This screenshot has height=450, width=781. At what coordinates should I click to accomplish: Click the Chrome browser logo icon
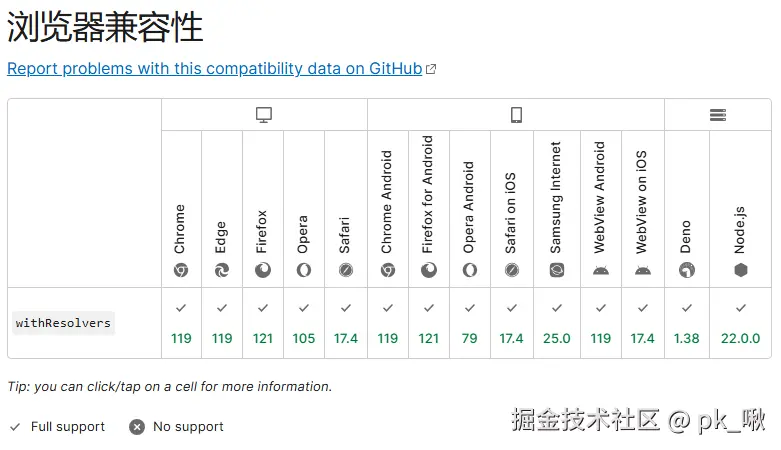[x=181, y=270]
